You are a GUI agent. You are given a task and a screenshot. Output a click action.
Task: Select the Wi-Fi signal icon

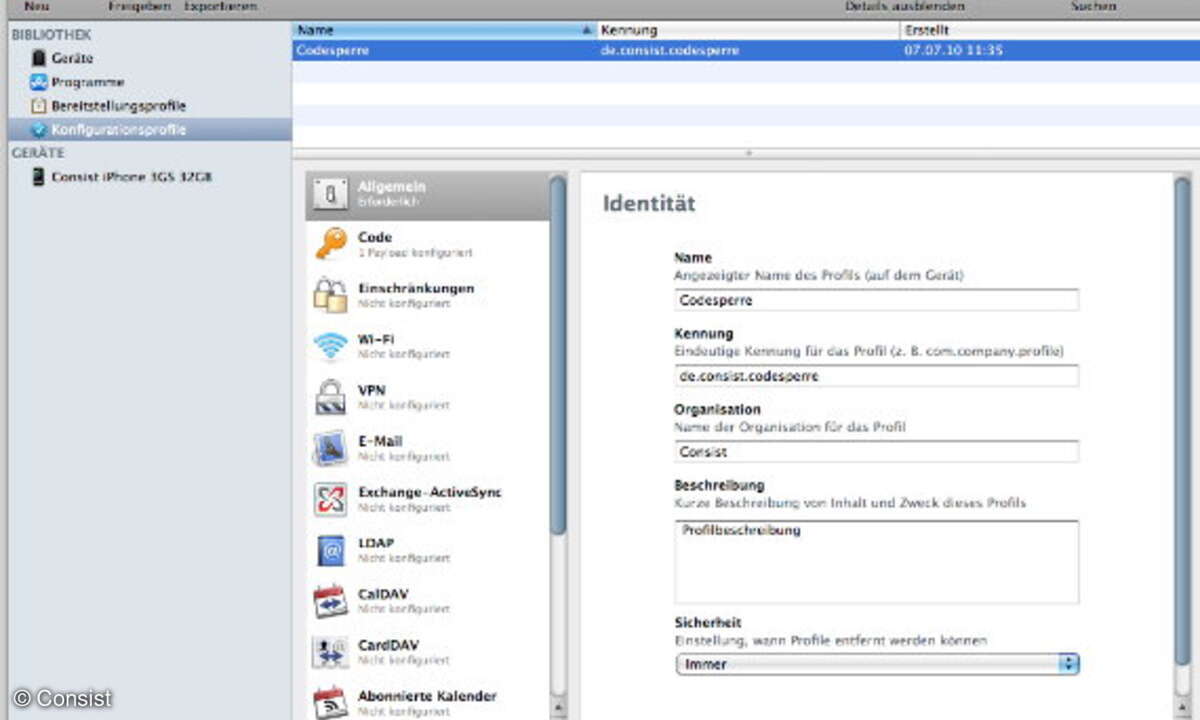(330, 347)
